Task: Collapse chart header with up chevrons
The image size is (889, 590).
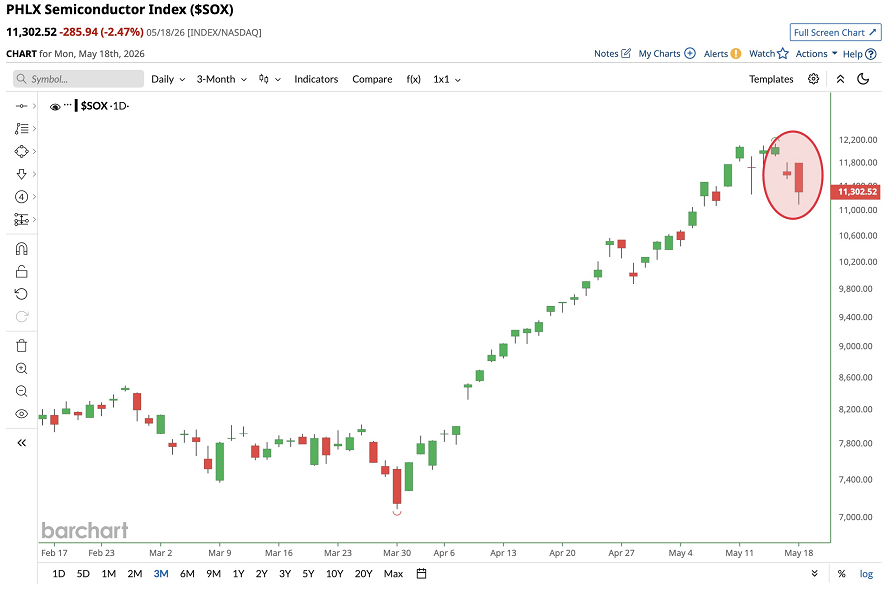Action: [x=840, y=79]
